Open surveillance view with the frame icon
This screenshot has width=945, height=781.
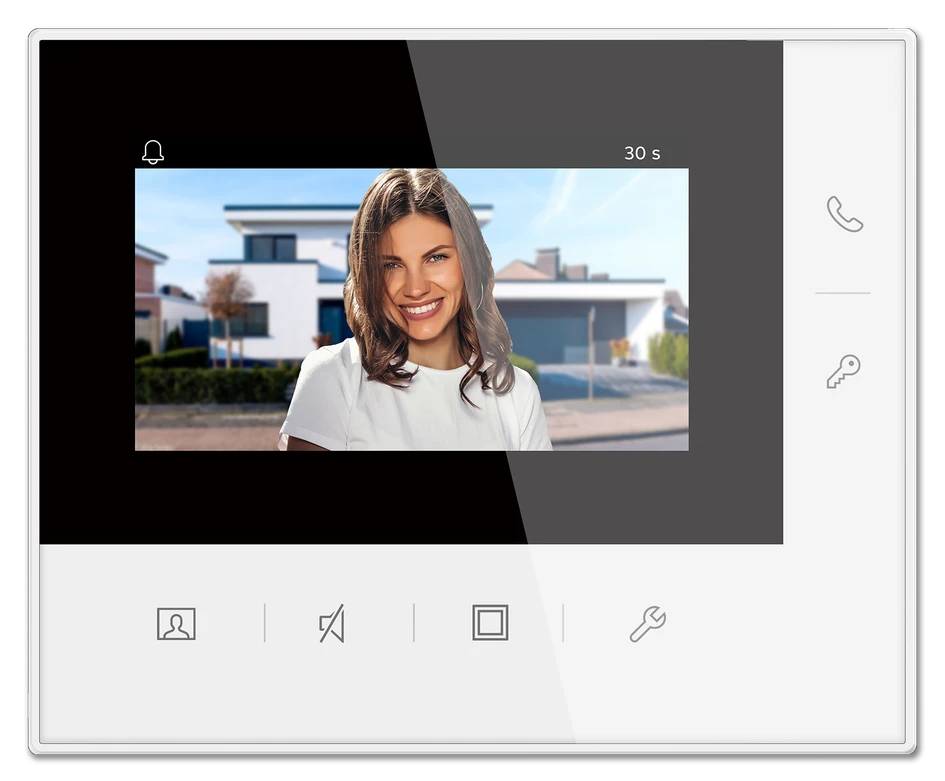pyautogui.click(x=489, y=623)
